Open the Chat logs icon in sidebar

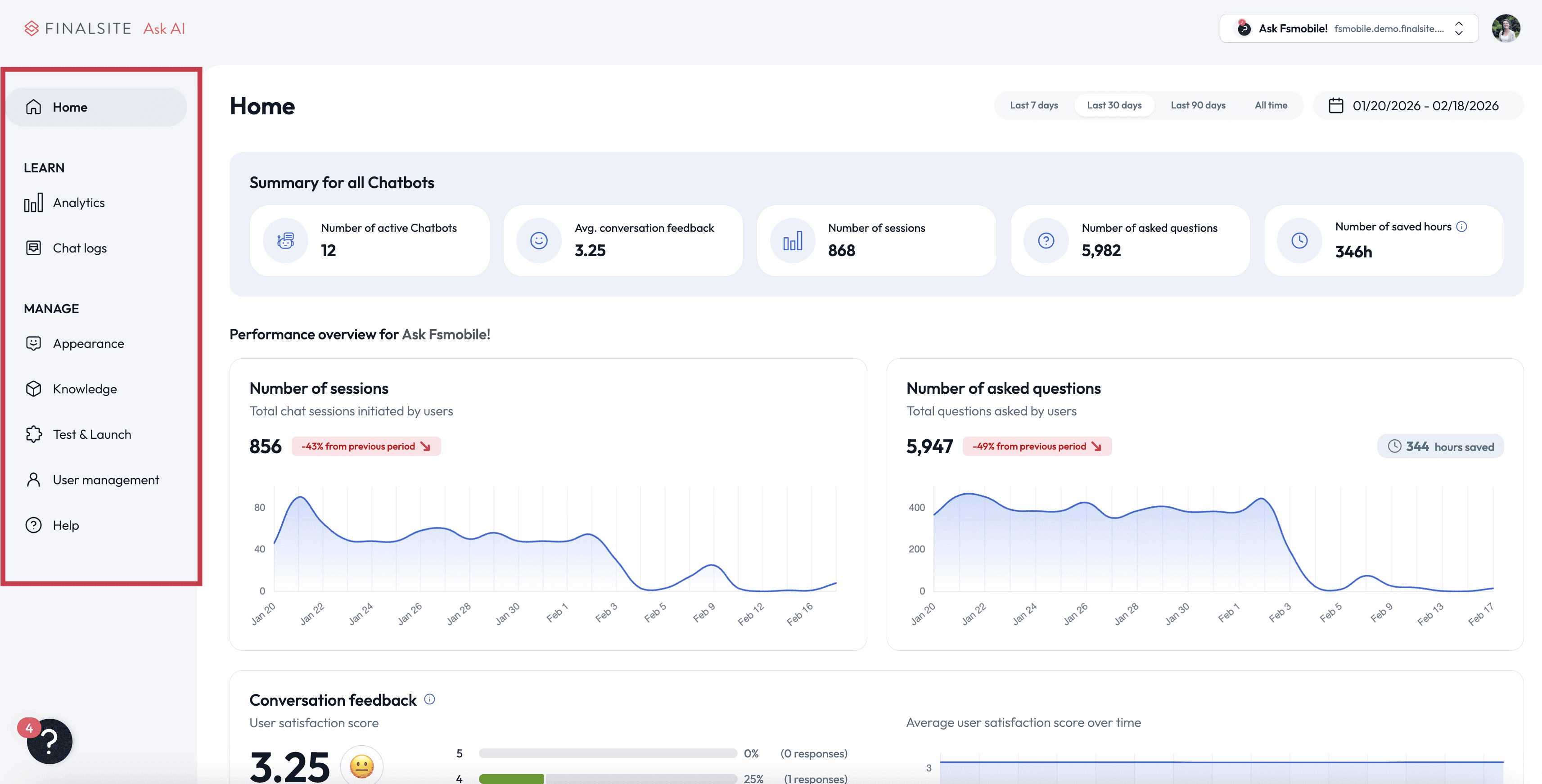tap(33, 248)
